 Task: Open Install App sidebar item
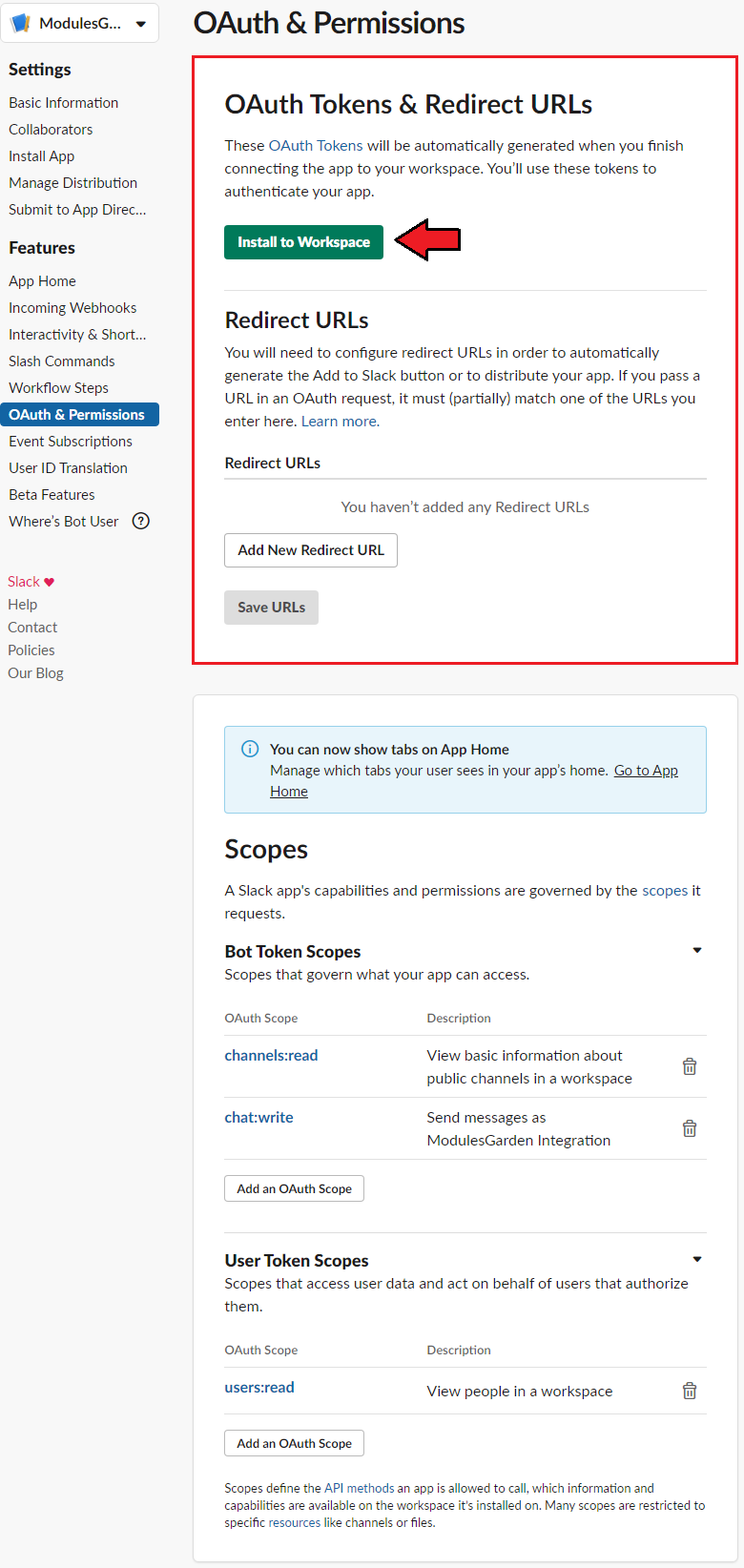[x=42, y=155]
